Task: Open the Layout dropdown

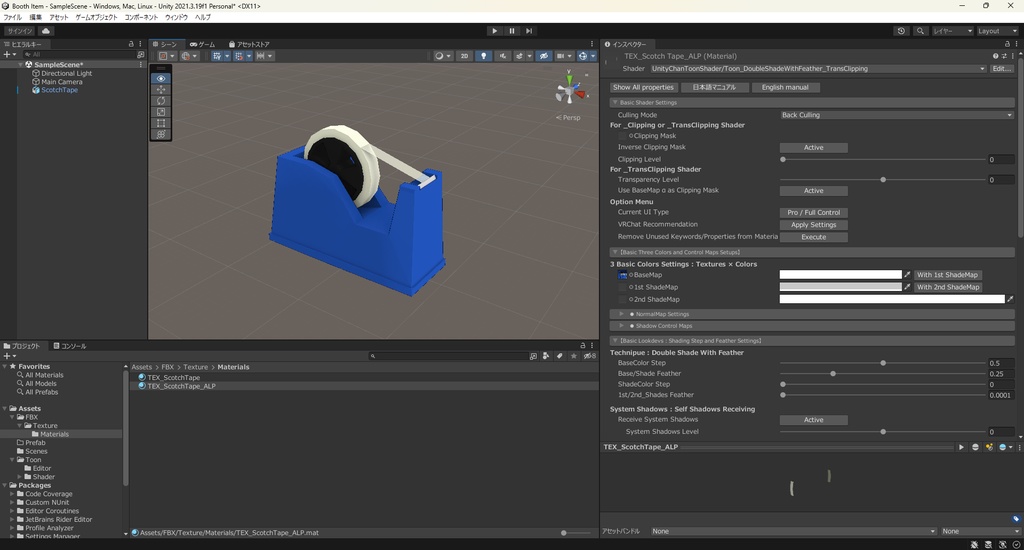Action: 997,31
